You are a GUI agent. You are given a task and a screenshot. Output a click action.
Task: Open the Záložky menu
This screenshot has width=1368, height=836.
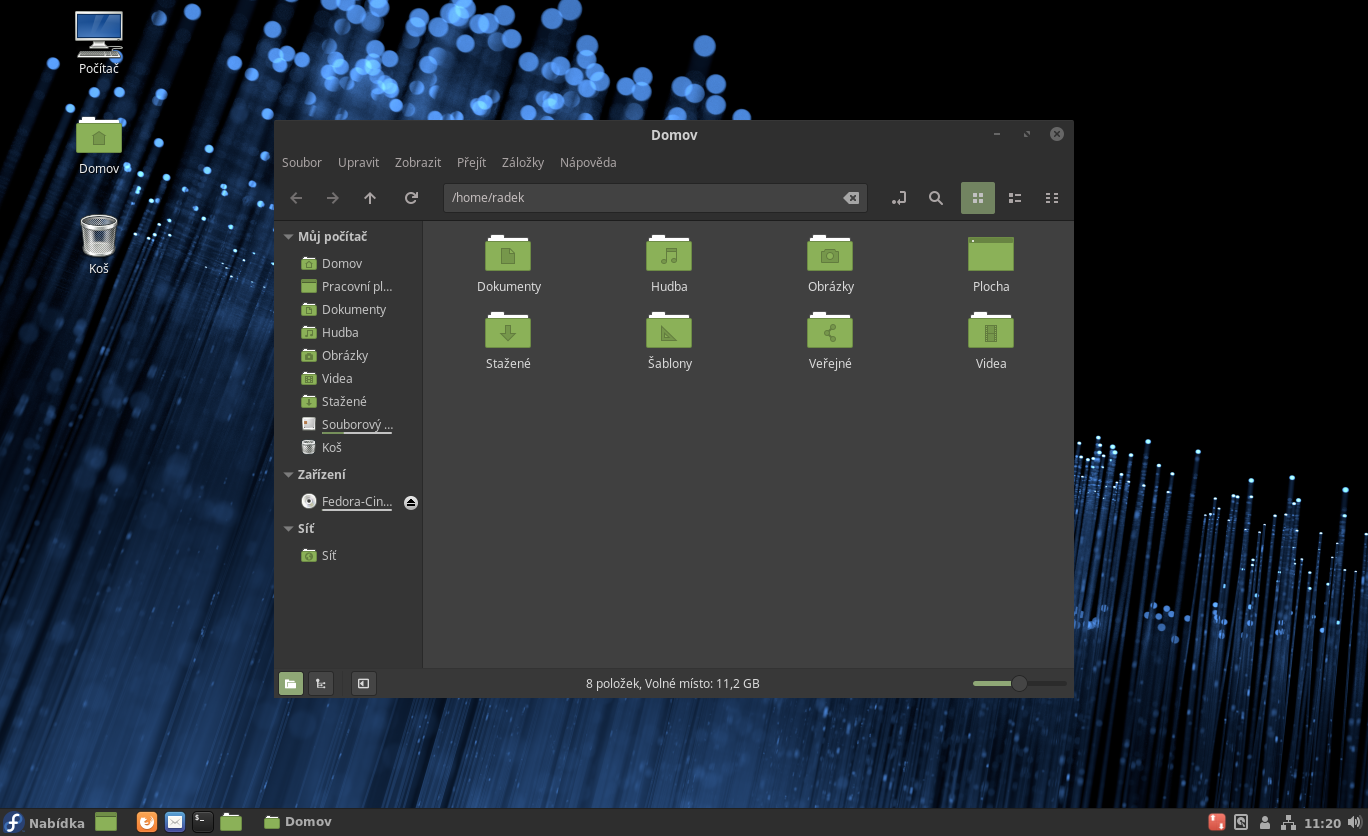(x=523, y=162)
